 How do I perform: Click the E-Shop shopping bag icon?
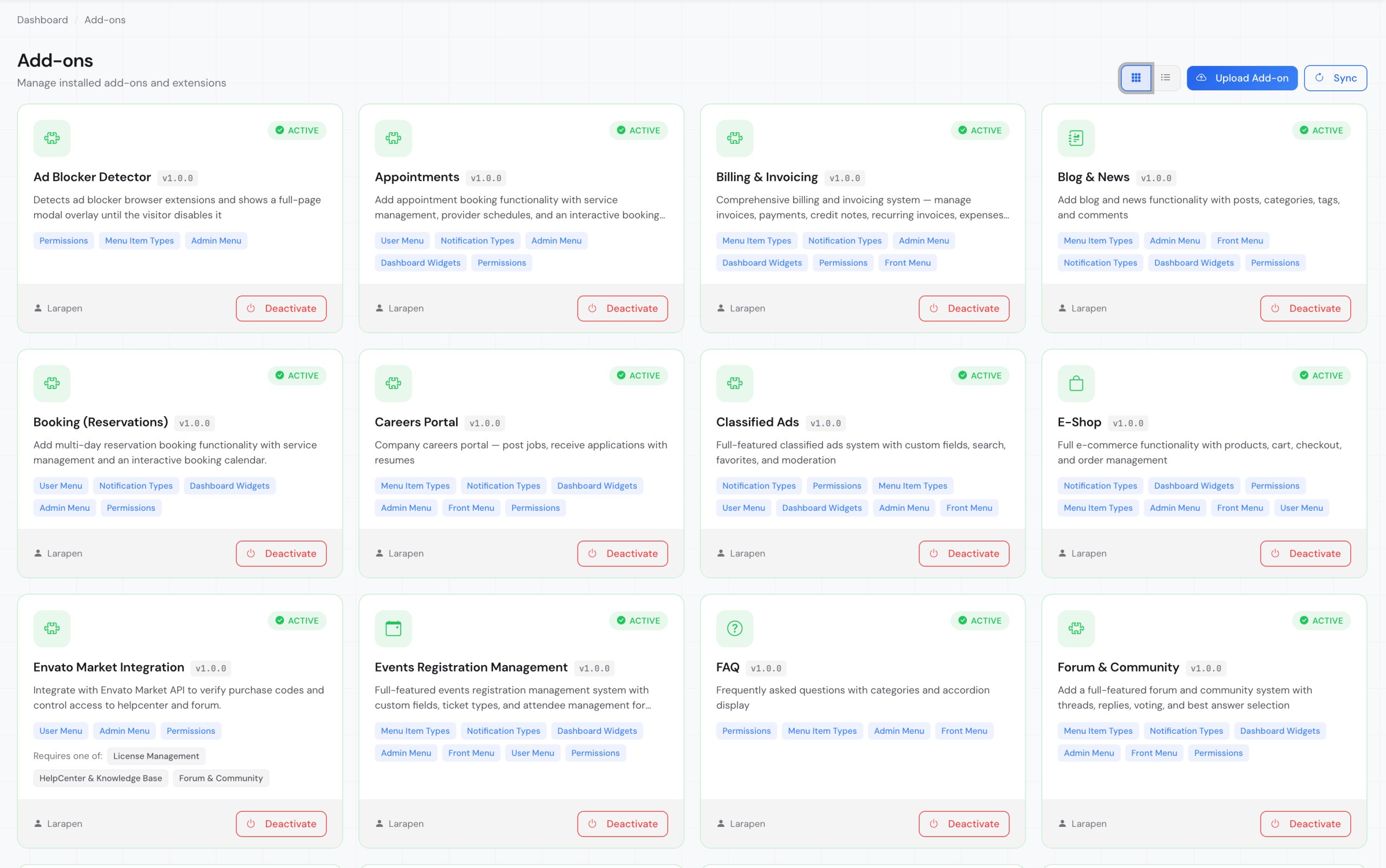[1076, 383]
